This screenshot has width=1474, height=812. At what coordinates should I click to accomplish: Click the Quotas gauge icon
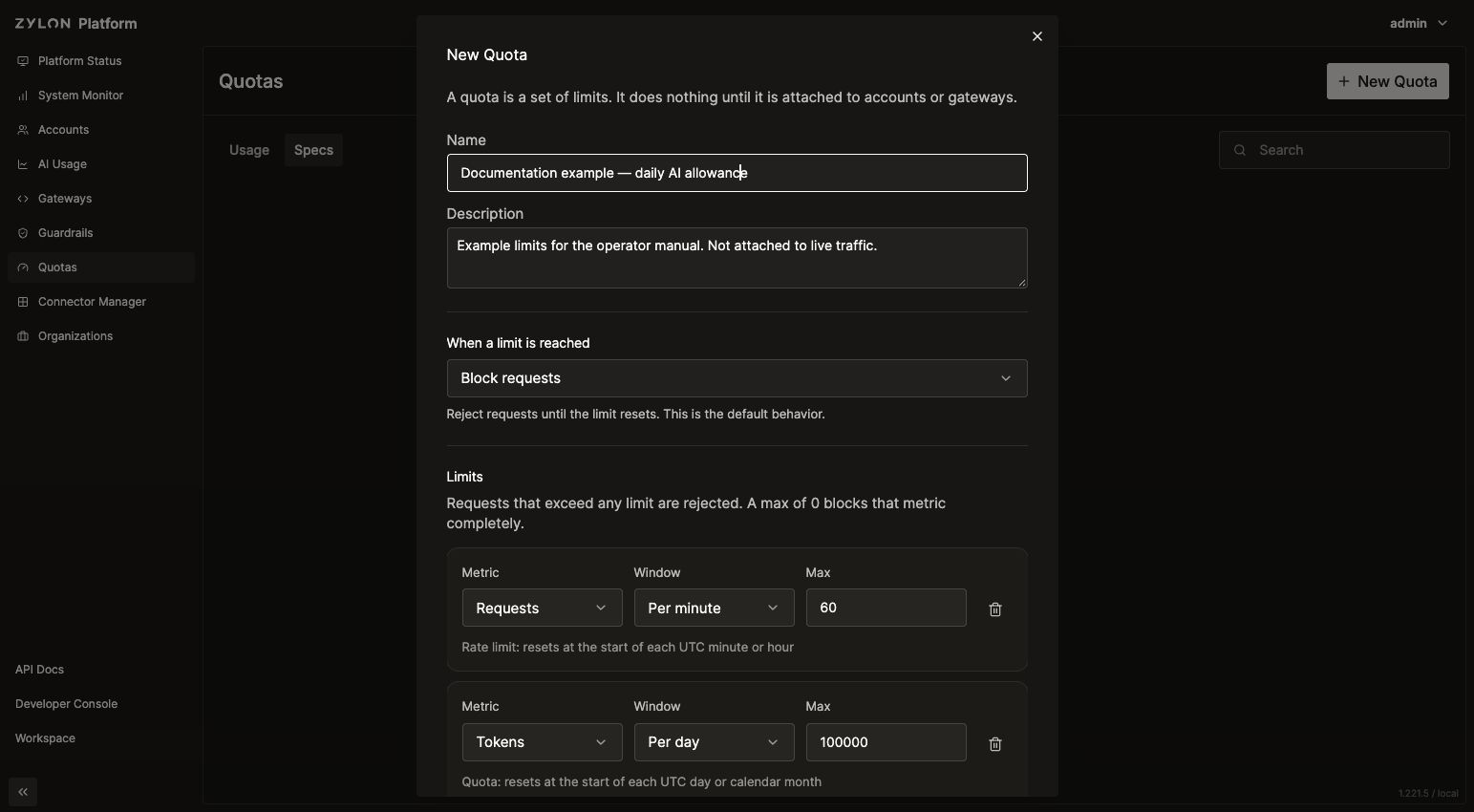[23, 267]
